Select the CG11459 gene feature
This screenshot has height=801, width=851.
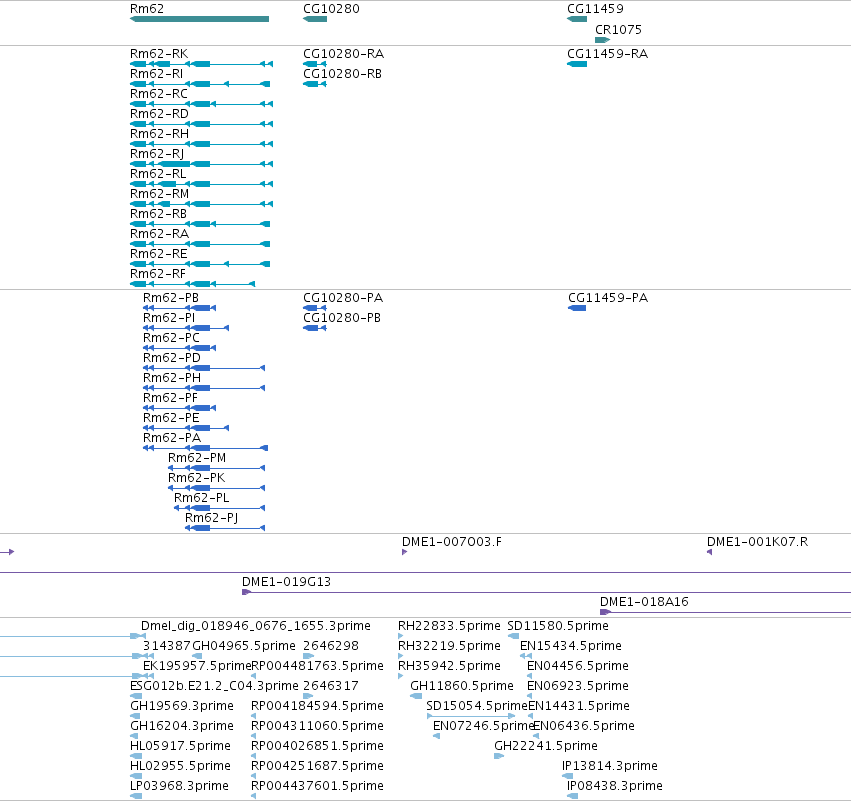577,19
